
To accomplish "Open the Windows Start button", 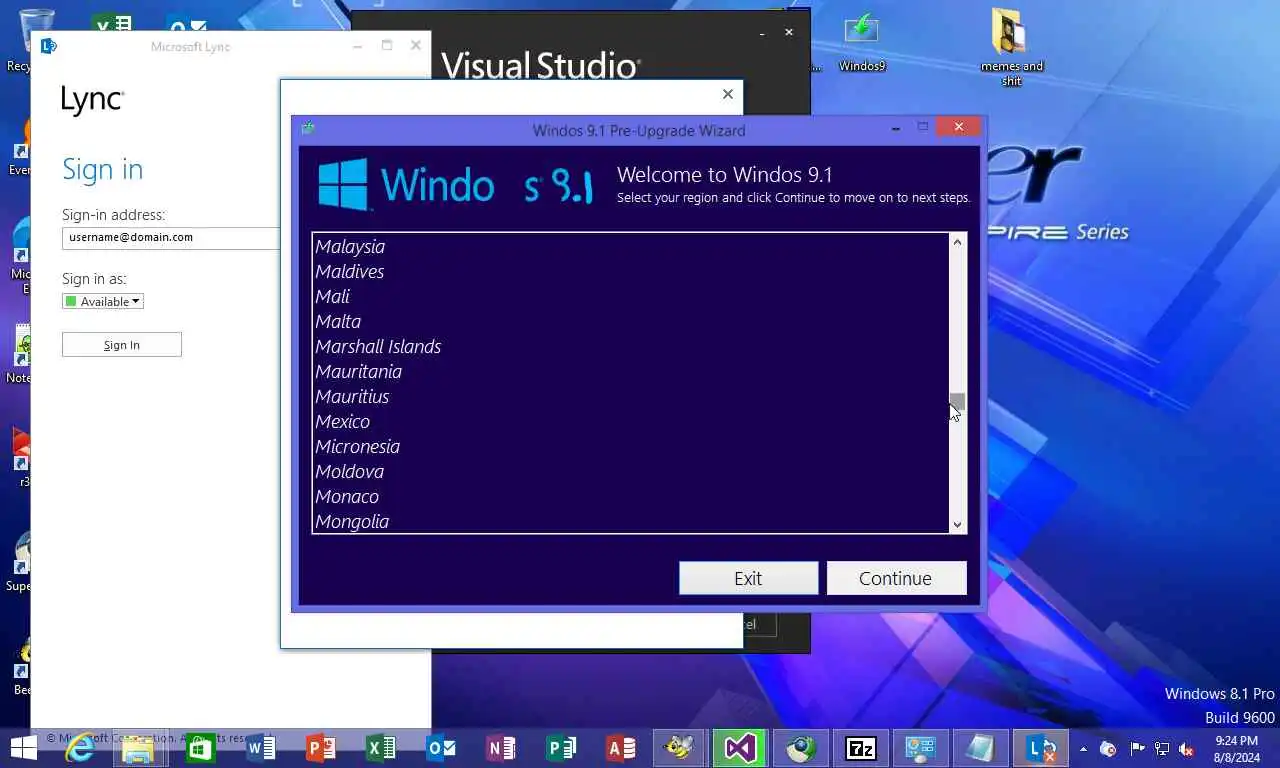I will [22, 747].
